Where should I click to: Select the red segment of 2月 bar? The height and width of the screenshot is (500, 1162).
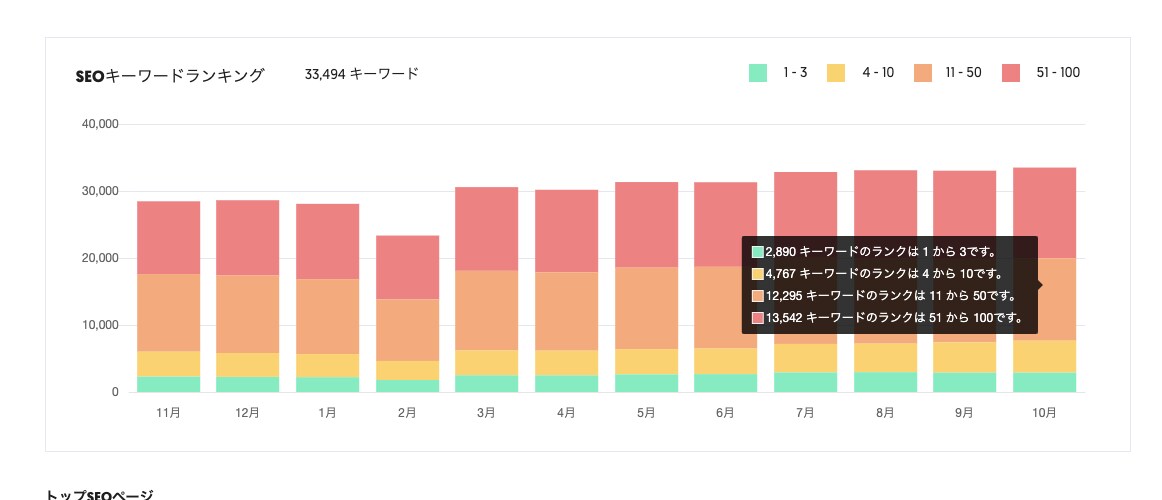408,267
